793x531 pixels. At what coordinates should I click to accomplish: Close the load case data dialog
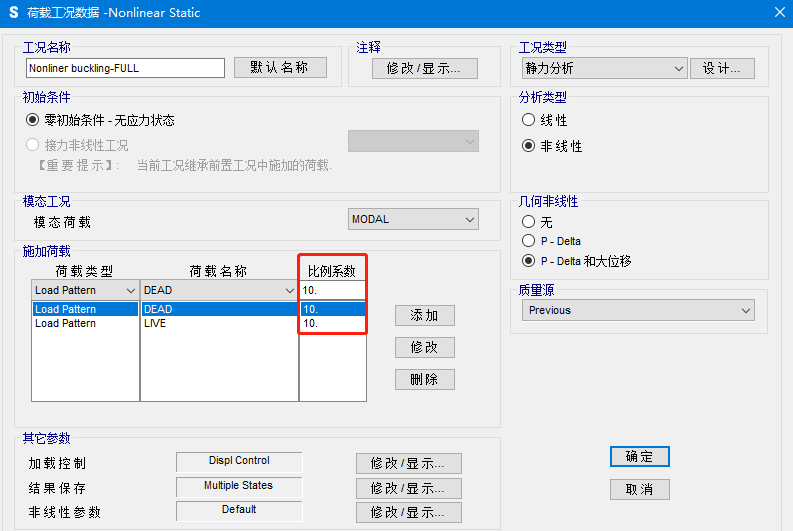pyautogui.click(x=779, y=13)
